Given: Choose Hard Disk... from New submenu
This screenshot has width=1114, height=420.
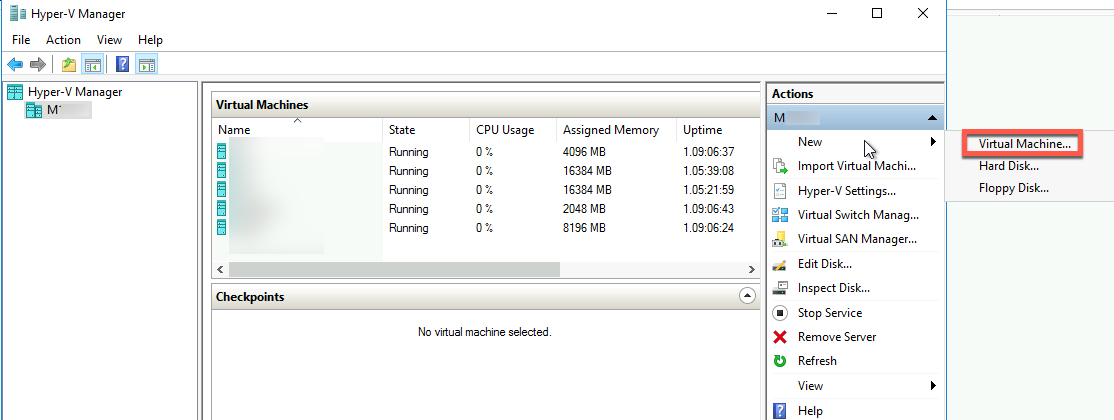Looking at the screenshot, I should pos(1008,166).
